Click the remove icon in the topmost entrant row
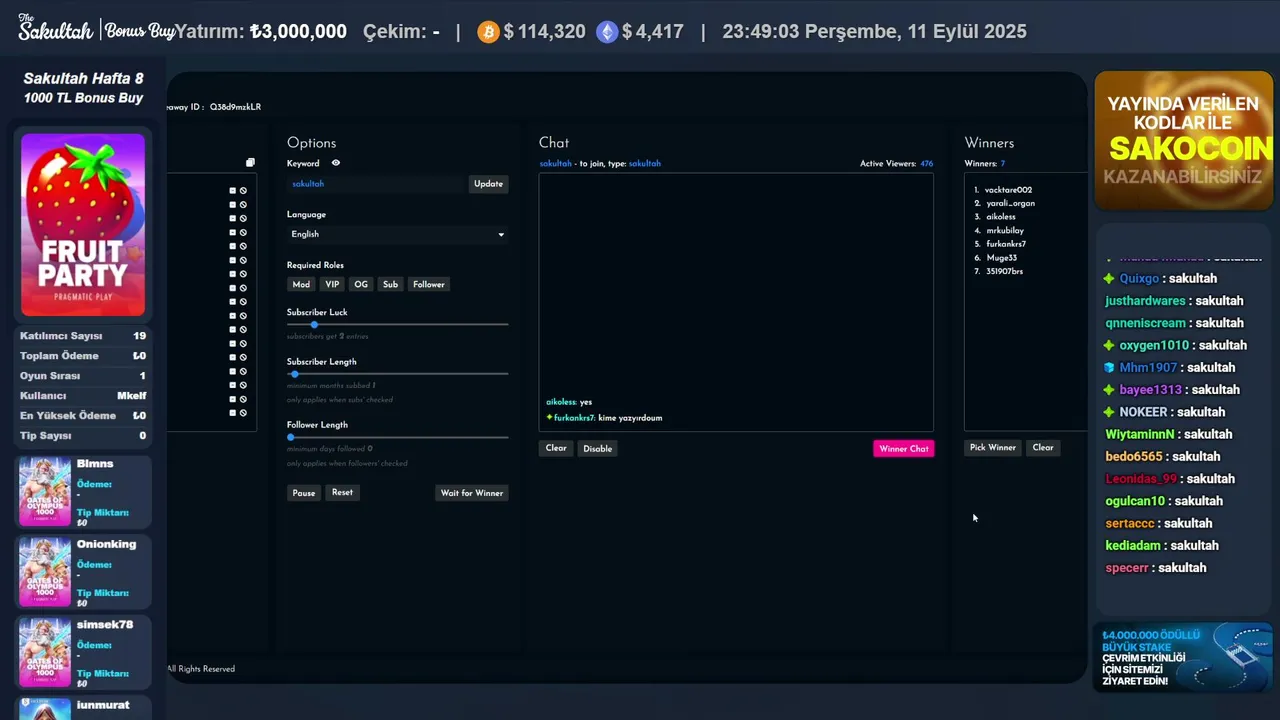Image resolution: width=1280 pixels, height=720 pixels. [x=232, y=190]
